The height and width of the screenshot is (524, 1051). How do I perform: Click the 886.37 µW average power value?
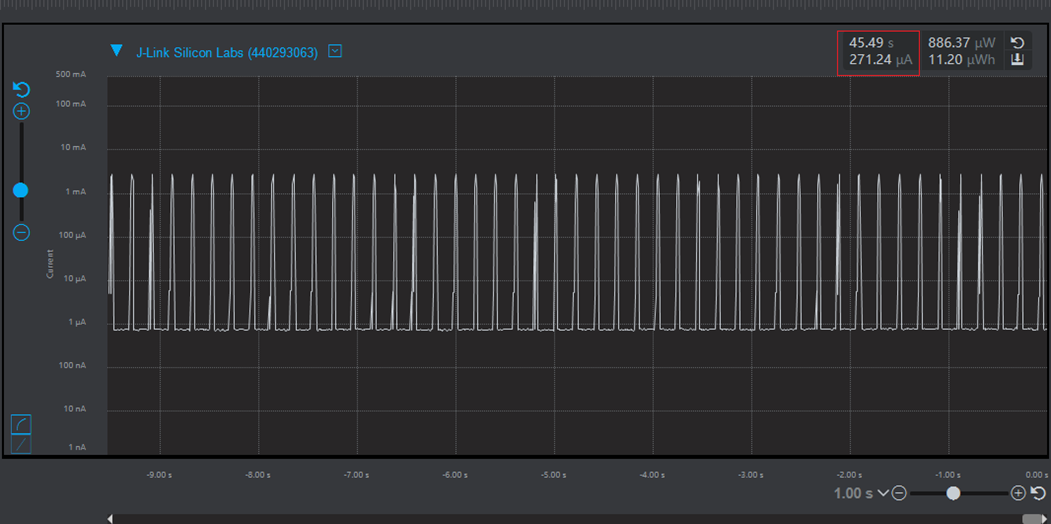pos(962,43)
